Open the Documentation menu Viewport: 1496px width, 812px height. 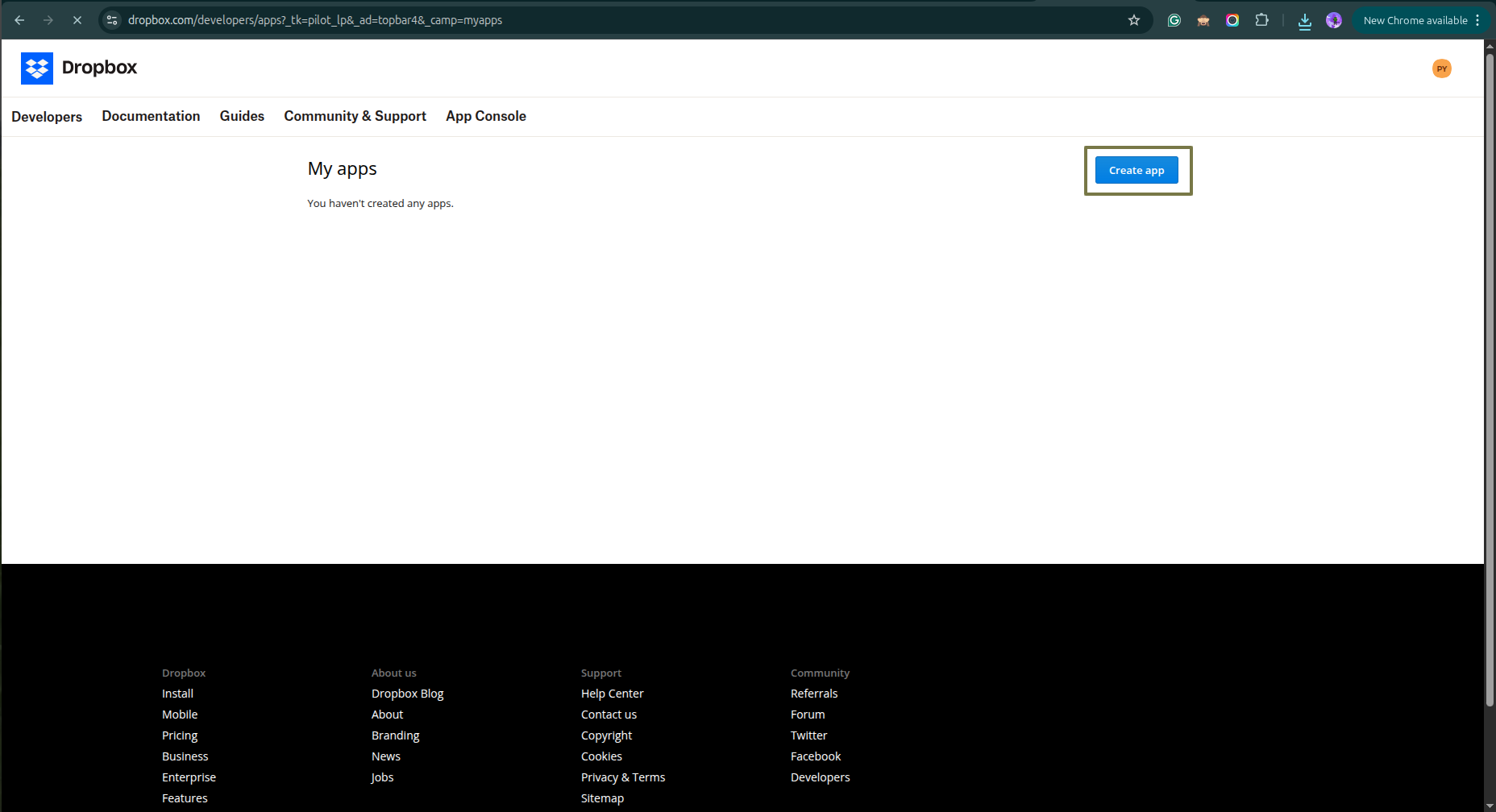151,116
